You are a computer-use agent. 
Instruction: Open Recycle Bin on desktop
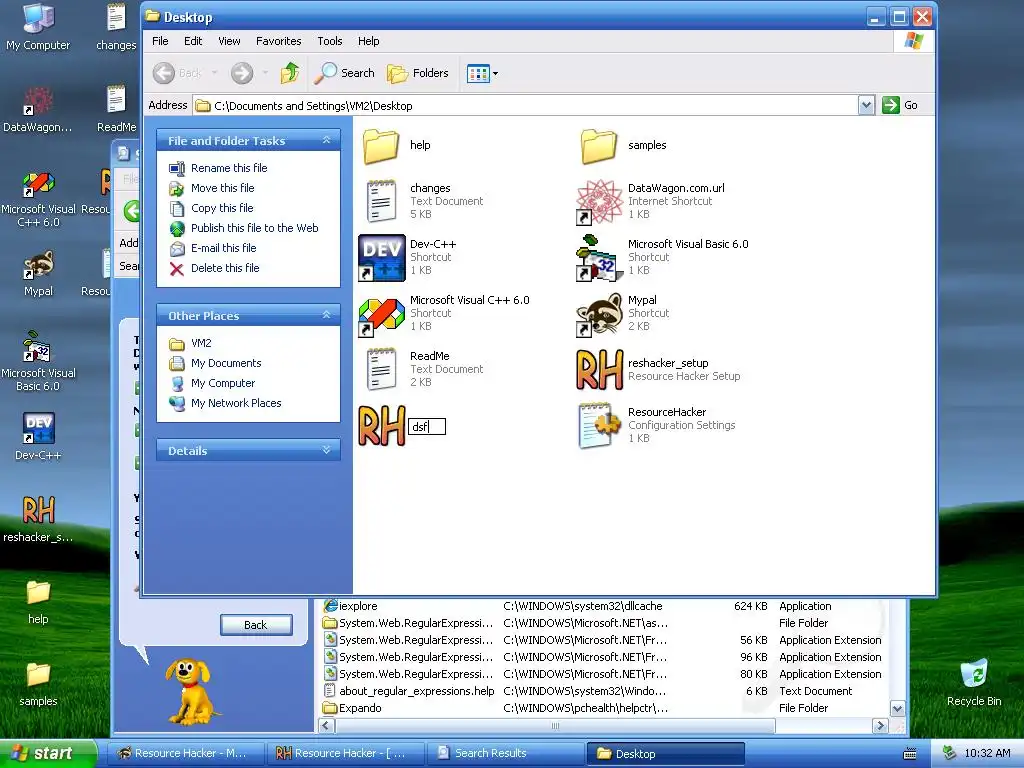[x=974, y=682]
